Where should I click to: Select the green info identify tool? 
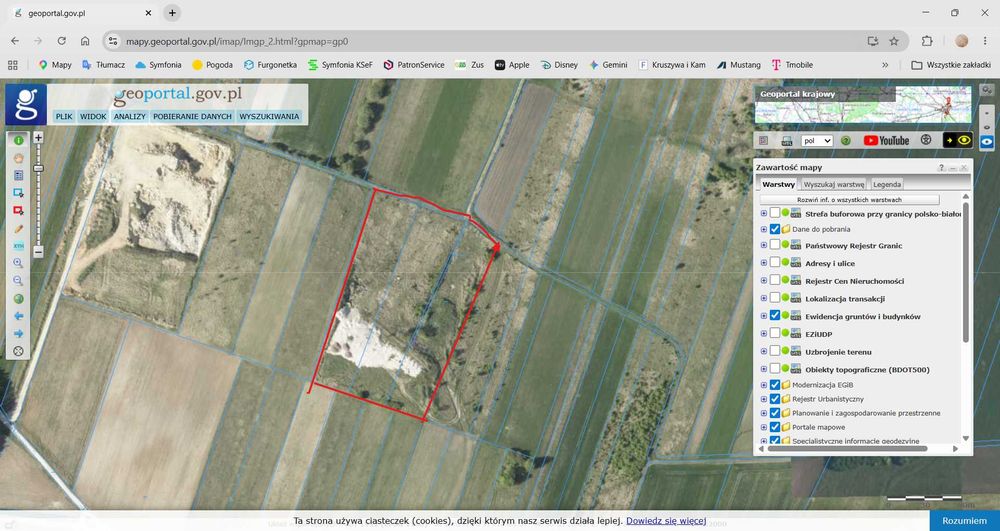click(18, 140)
